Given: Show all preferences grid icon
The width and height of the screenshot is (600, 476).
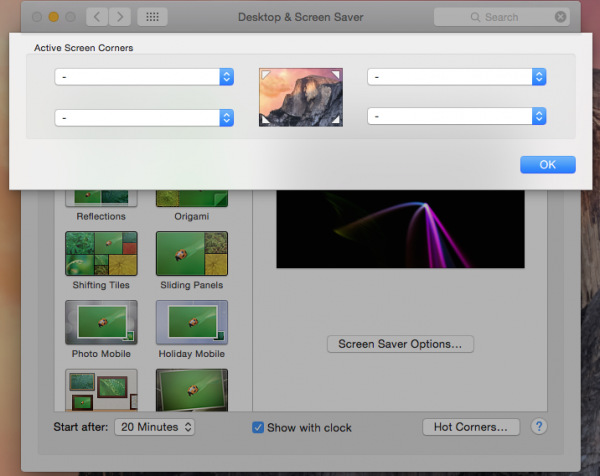Looking at the screenshot, I should (x=152, y=17).
